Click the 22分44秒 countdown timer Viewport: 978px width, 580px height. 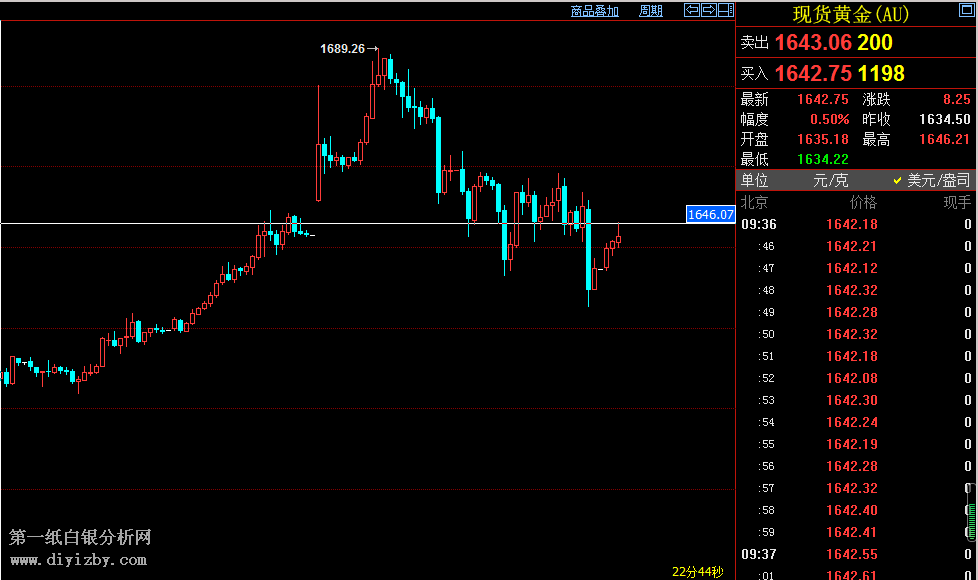click(697, 572)
